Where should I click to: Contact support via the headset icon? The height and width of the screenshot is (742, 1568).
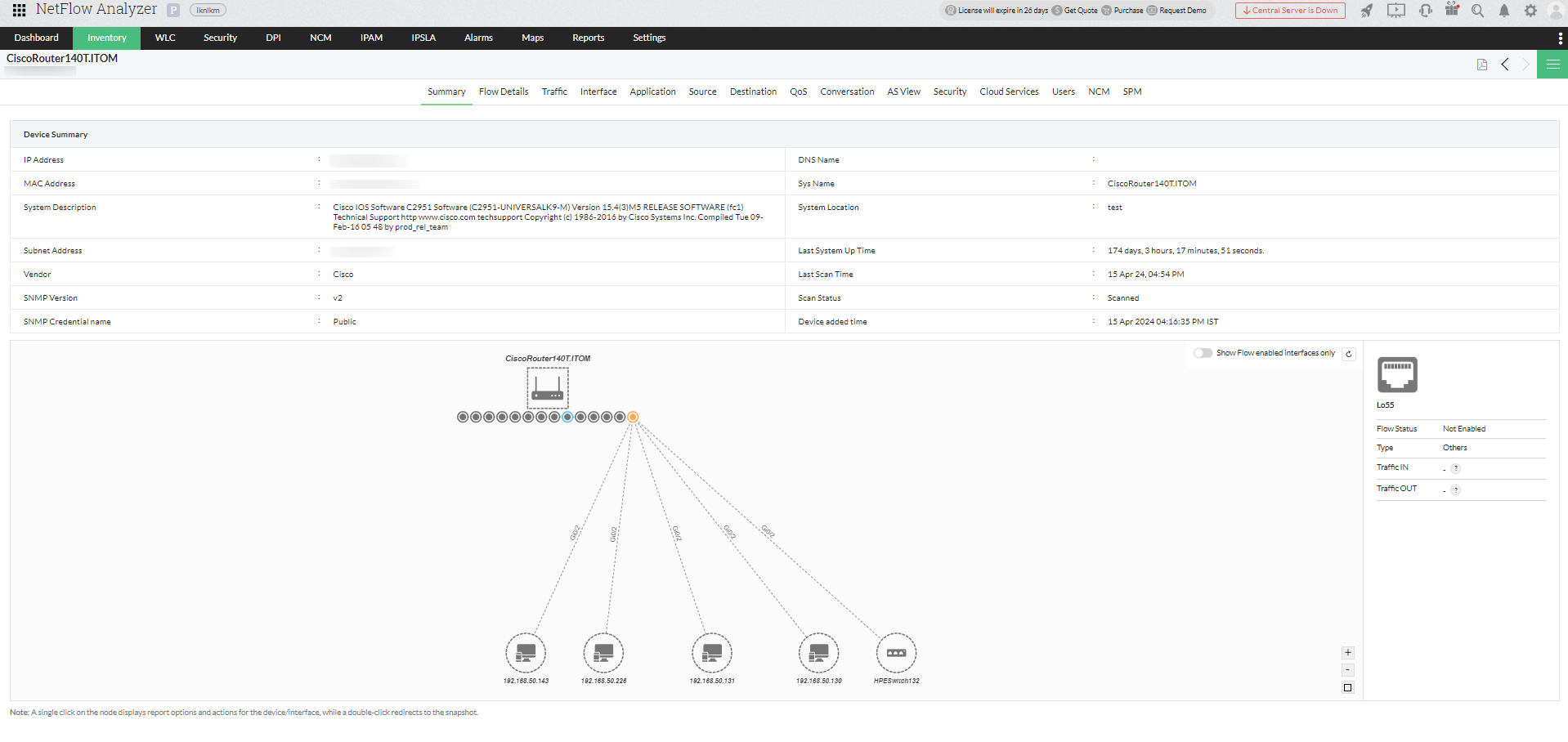(1424, 11)
